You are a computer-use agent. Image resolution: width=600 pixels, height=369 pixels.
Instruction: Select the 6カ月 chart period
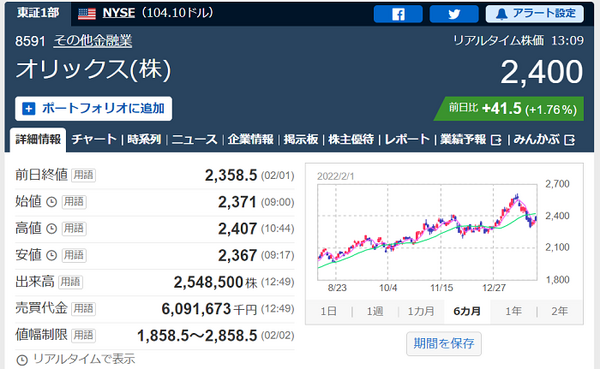click(x=467, y=311)
